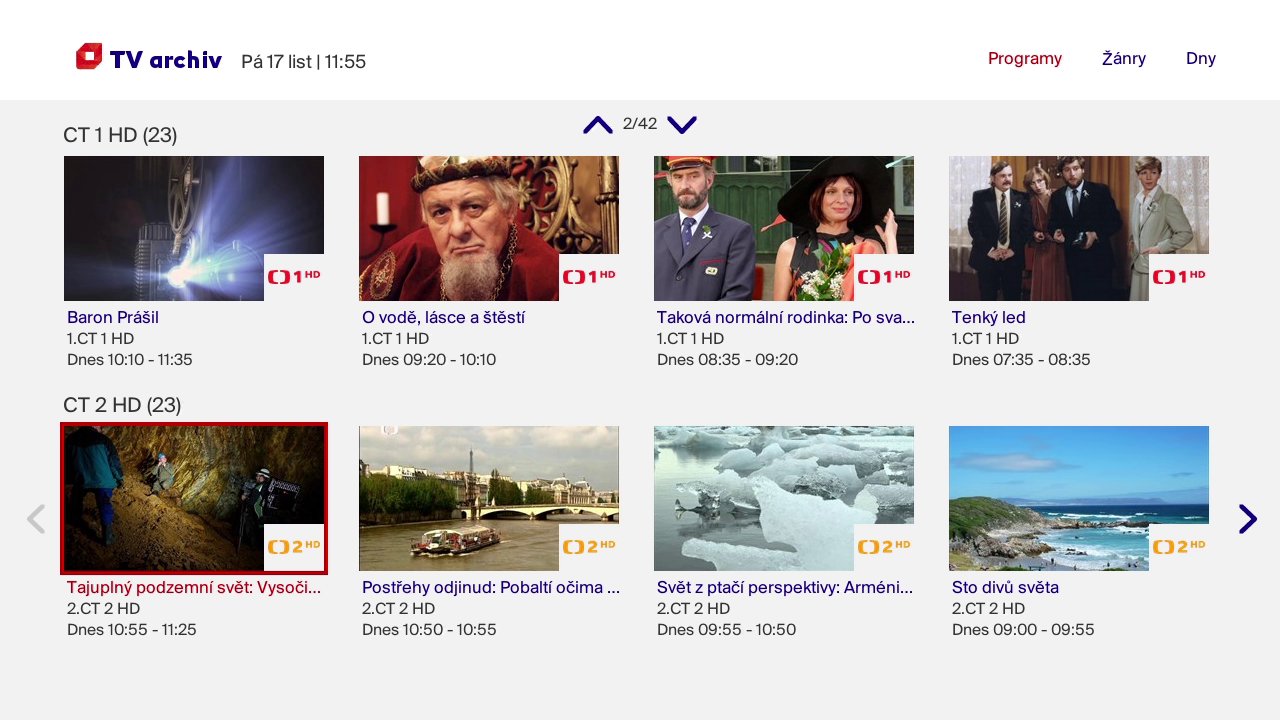The height and width of the screenshot is (720, 1280).
Task: Click time Dnes 09:20 - 10:10
Action: coord(429,359)
